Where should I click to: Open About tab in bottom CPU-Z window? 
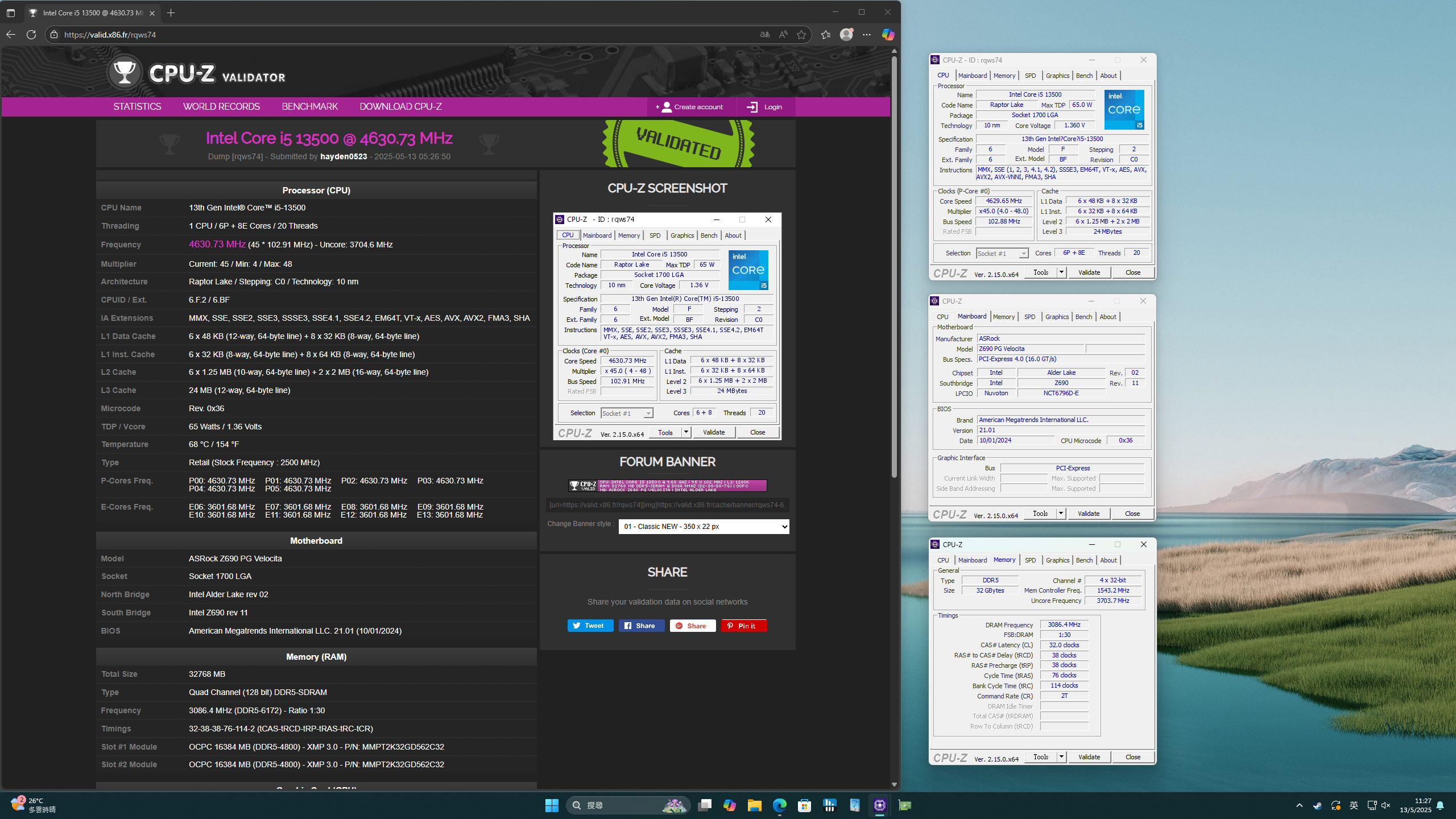click(1108, 560)
